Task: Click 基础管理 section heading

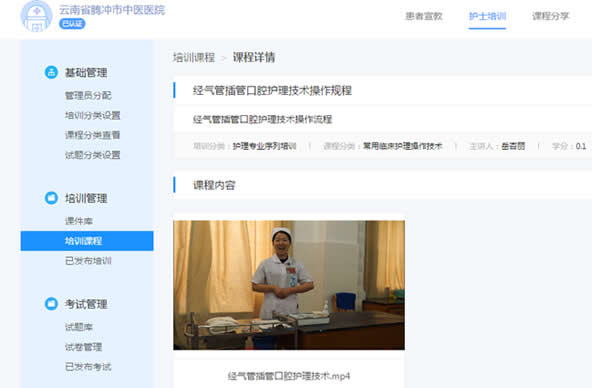Action: tap(86, 72)
